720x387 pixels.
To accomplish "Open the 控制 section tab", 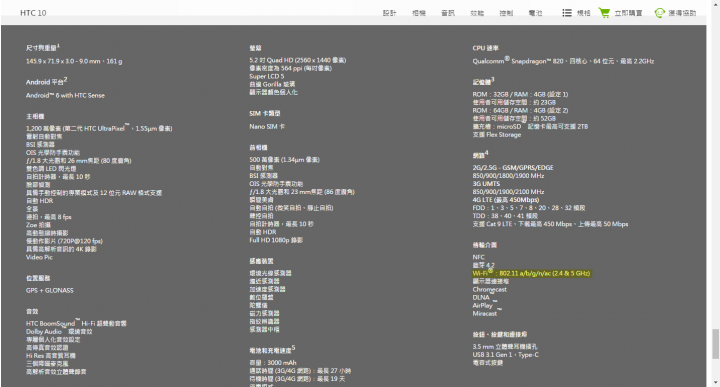I will click(x=506, y=13).
